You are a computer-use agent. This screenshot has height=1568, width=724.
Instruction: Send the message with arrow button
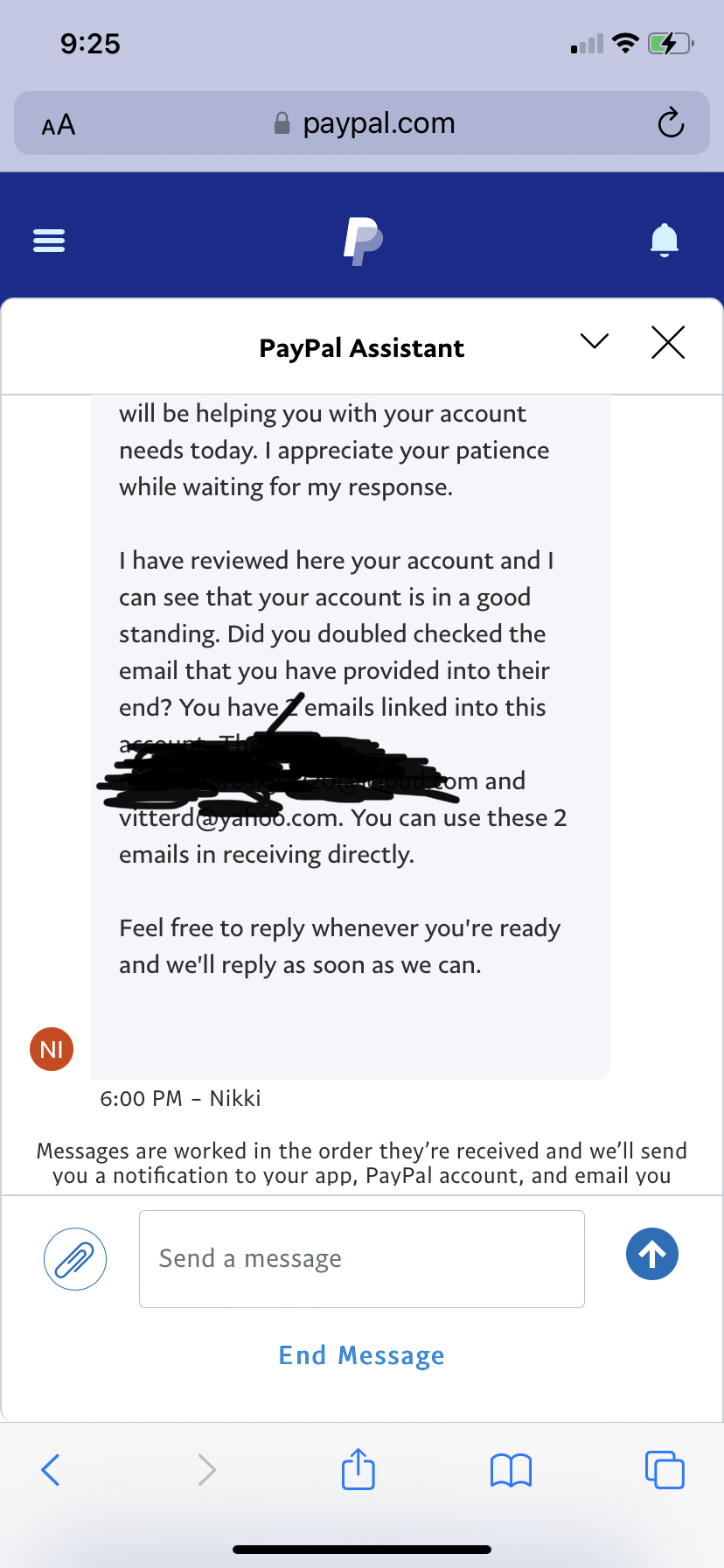coord(652,1254)
